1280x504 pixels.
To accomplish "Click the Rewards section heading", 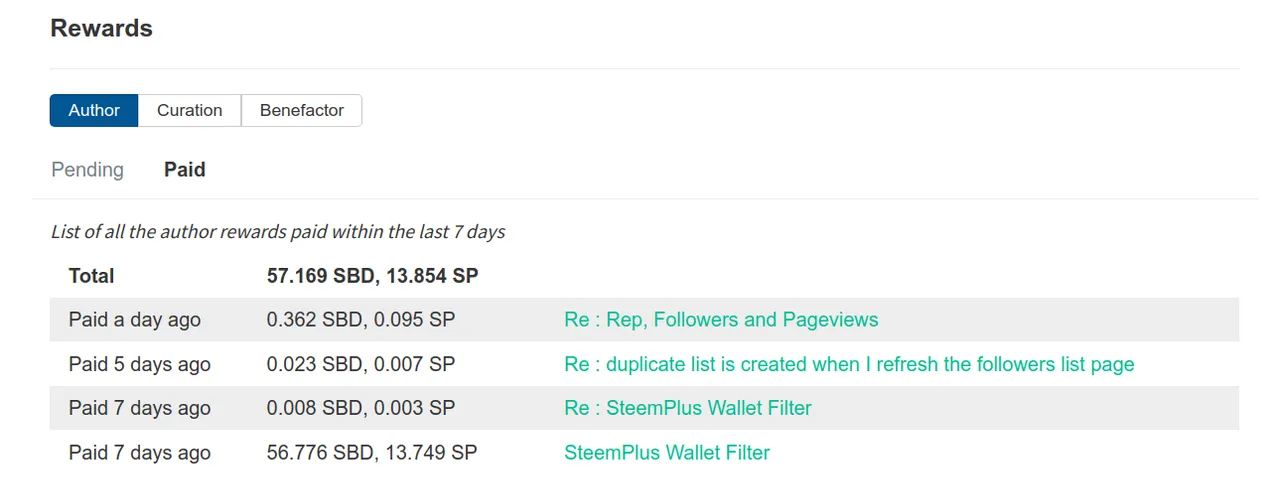I will click(x=101, y=28).
